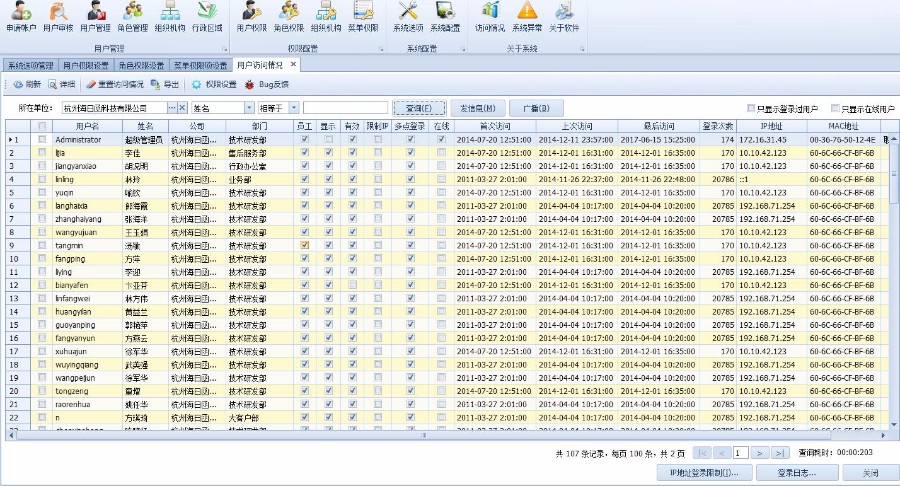Click the 登录日志... button
The height and width of the screenshot is (486, 900).
796,473
